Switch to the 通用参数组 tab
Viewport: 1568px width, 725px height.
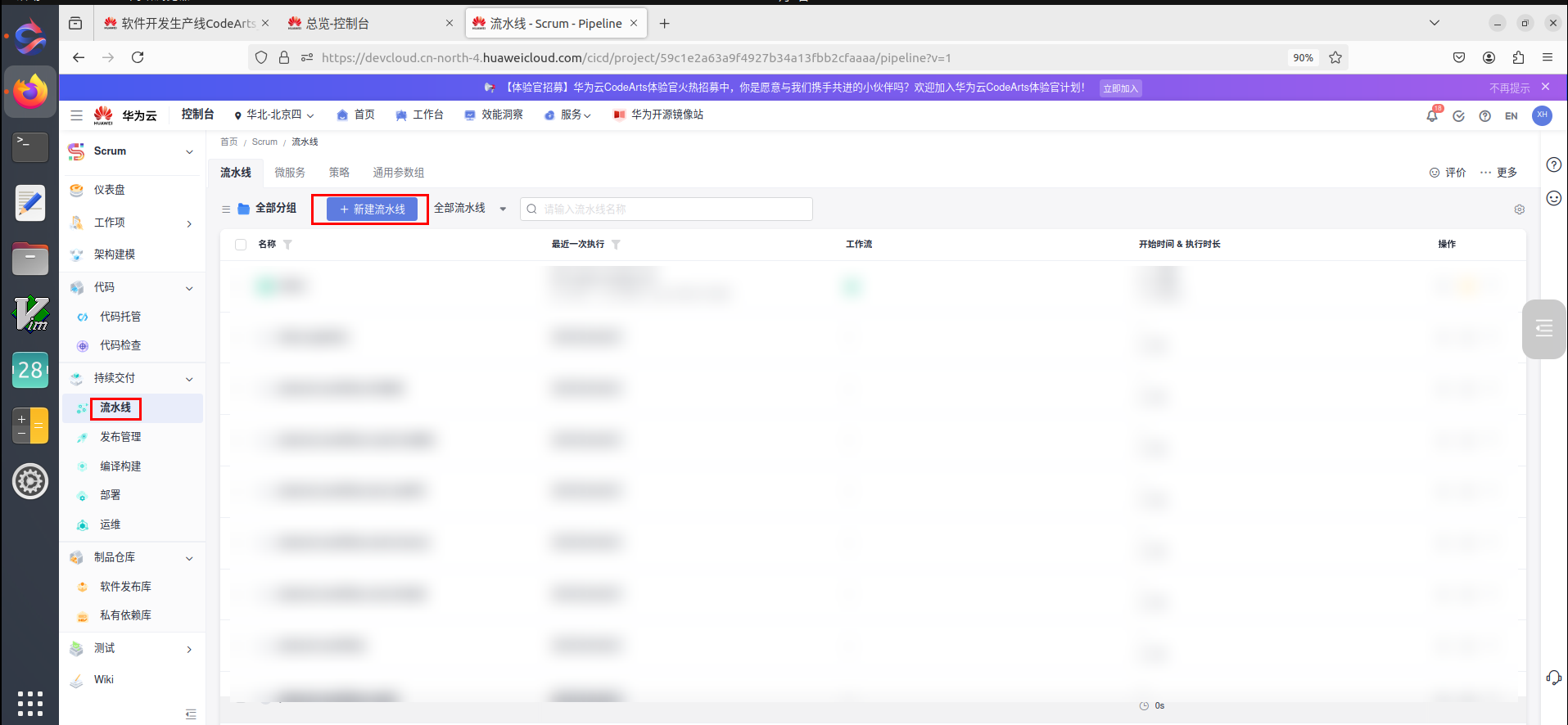399,173
